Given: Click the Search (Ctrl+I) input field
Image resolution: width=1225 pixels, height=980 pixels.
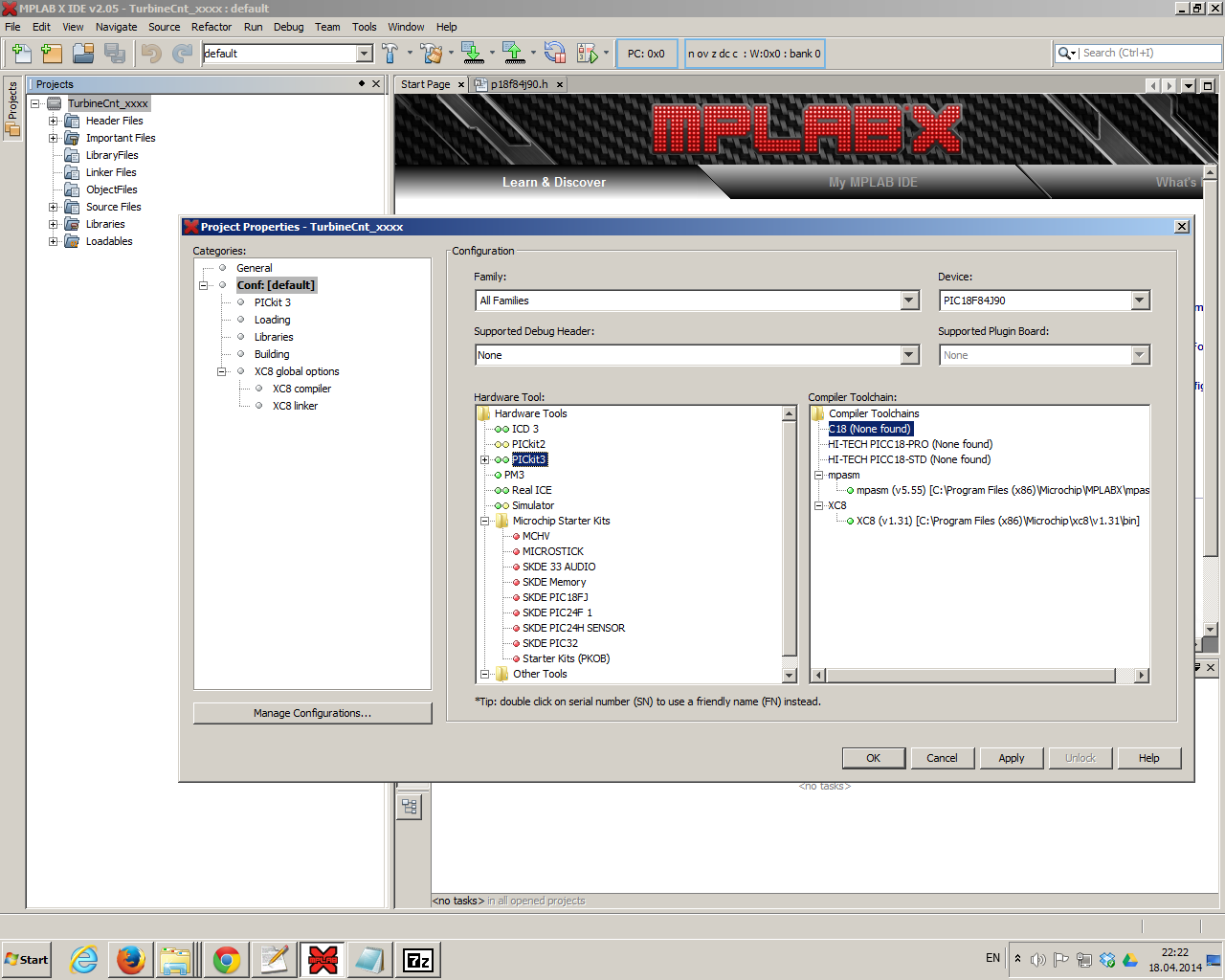Looking at the screenshot, I should pos(1151,54).
